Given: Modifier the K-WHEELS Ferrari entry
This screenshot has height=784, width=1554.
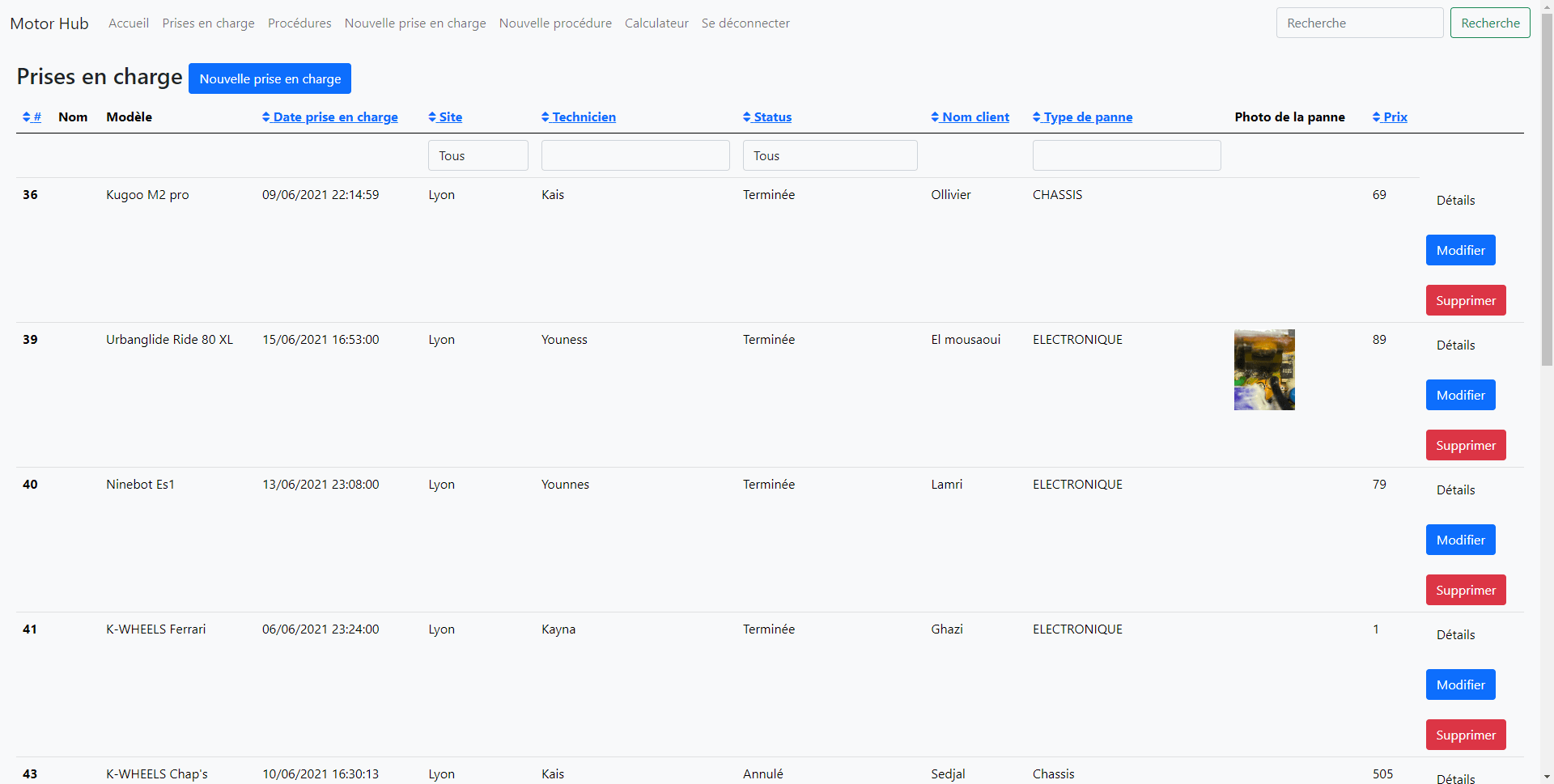Looking at the screenshot, I should tap(1460, 684).
